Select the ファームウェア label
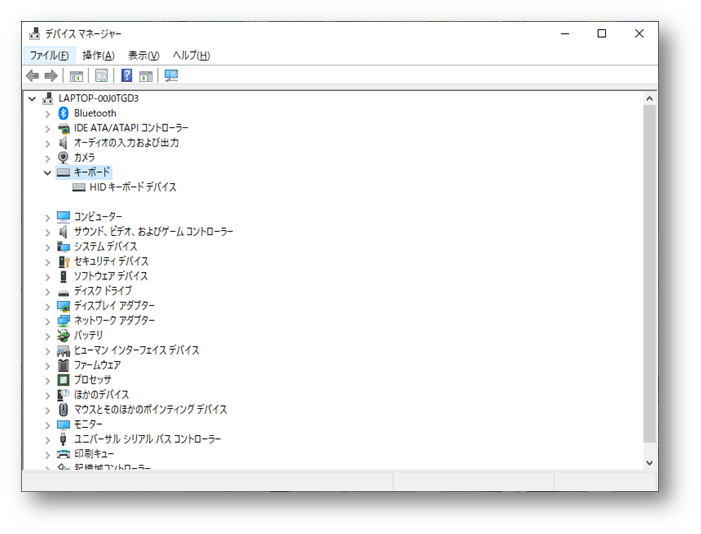Viewport: 701px width, 534px height. (x=97, y=365)
